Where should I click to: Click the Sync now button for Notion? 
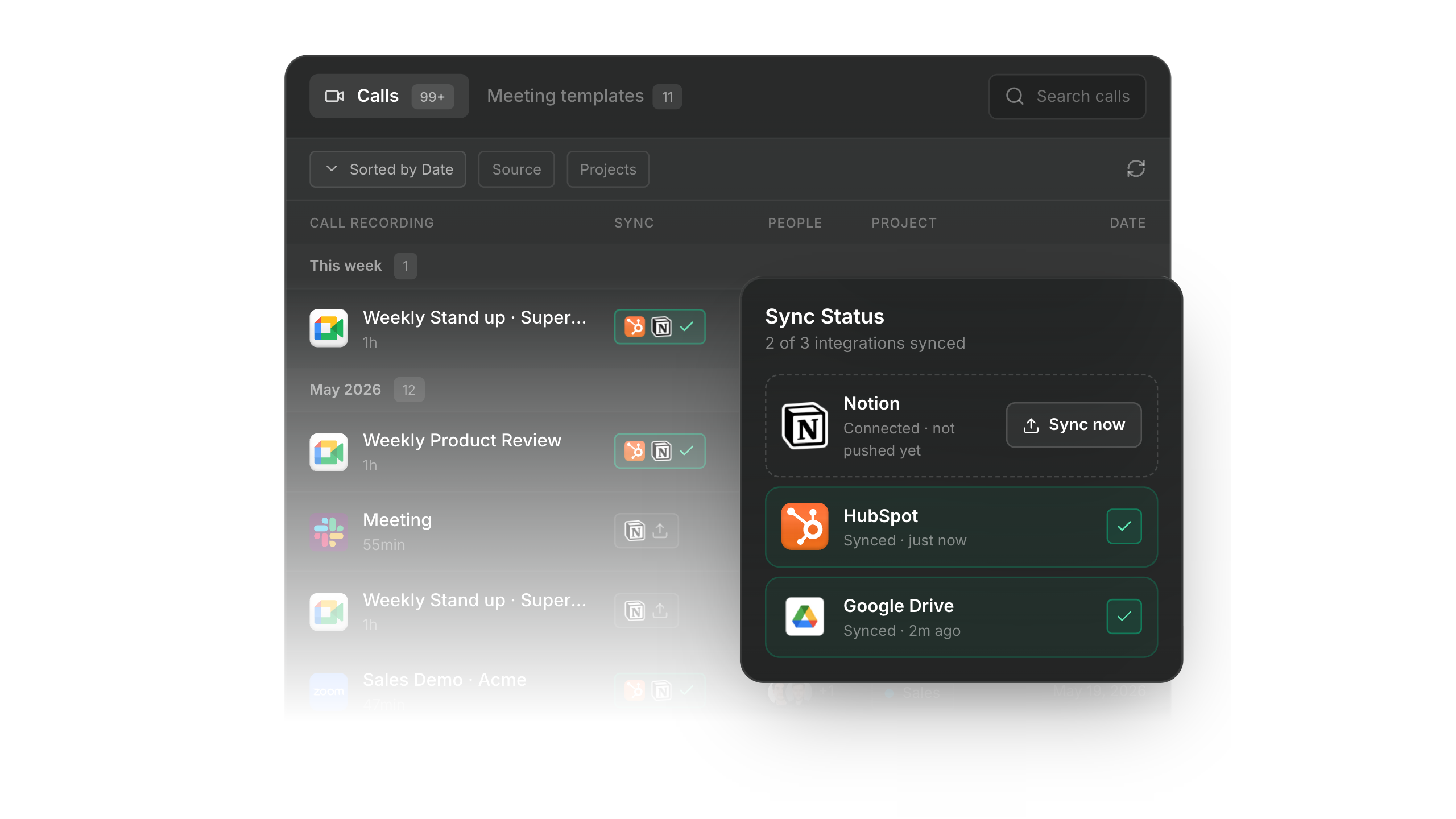[1074, 425]
